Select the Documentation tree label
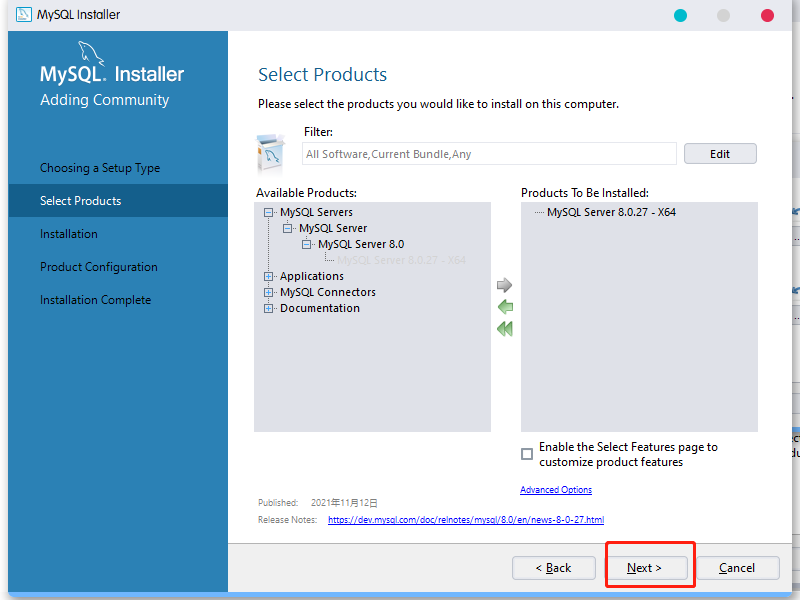The image size is (800, 600). point(320,309)
